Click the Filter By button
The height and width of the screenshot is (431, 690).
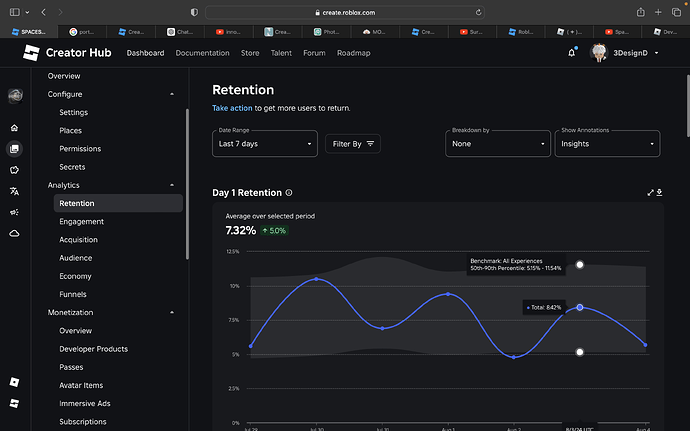tap(353, 144)
